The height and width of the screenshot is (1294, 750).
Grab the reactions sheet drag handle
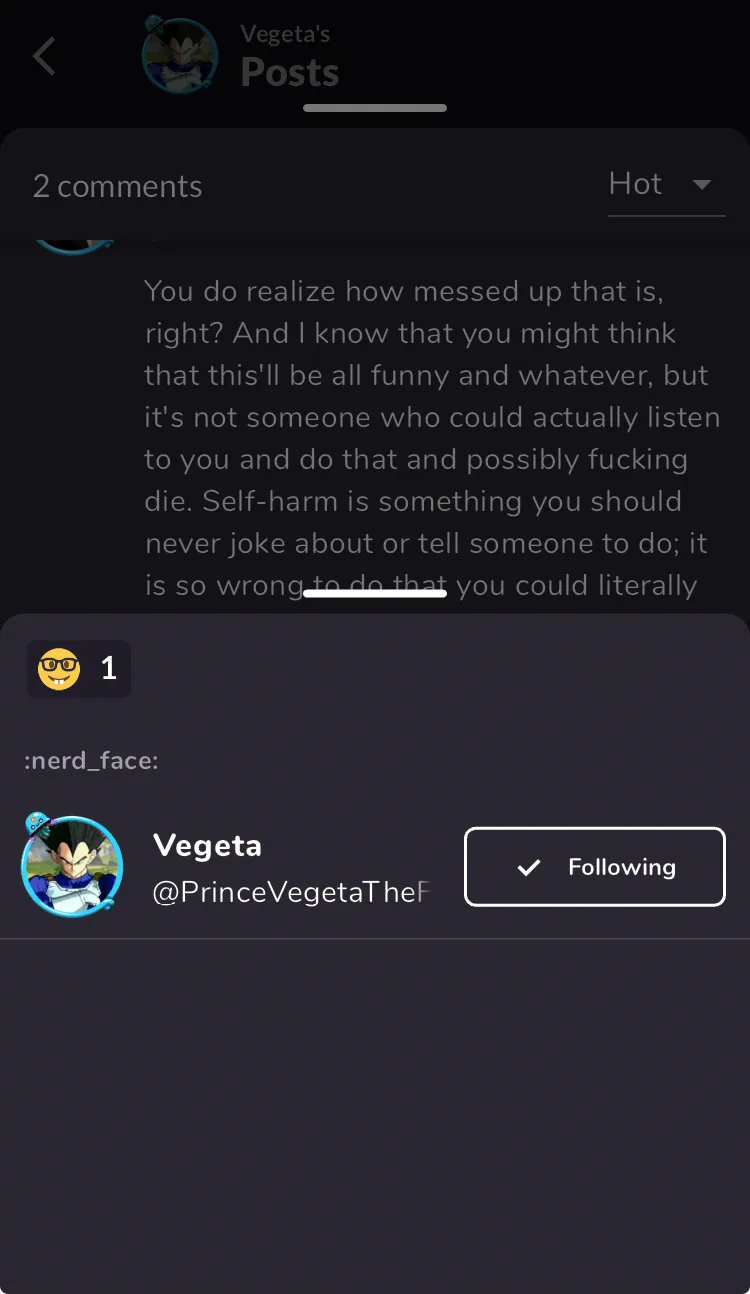375,594
